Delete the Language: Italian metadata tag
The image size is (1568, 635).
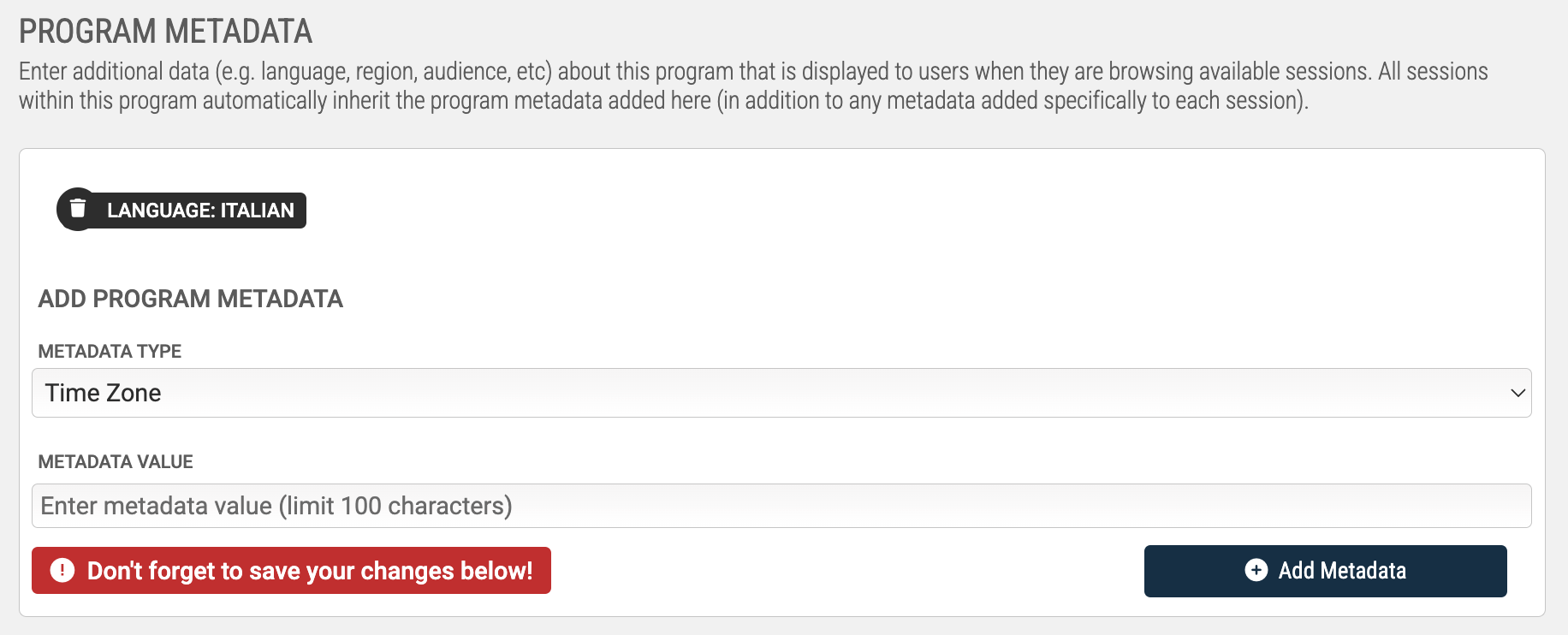click(78, 209)
